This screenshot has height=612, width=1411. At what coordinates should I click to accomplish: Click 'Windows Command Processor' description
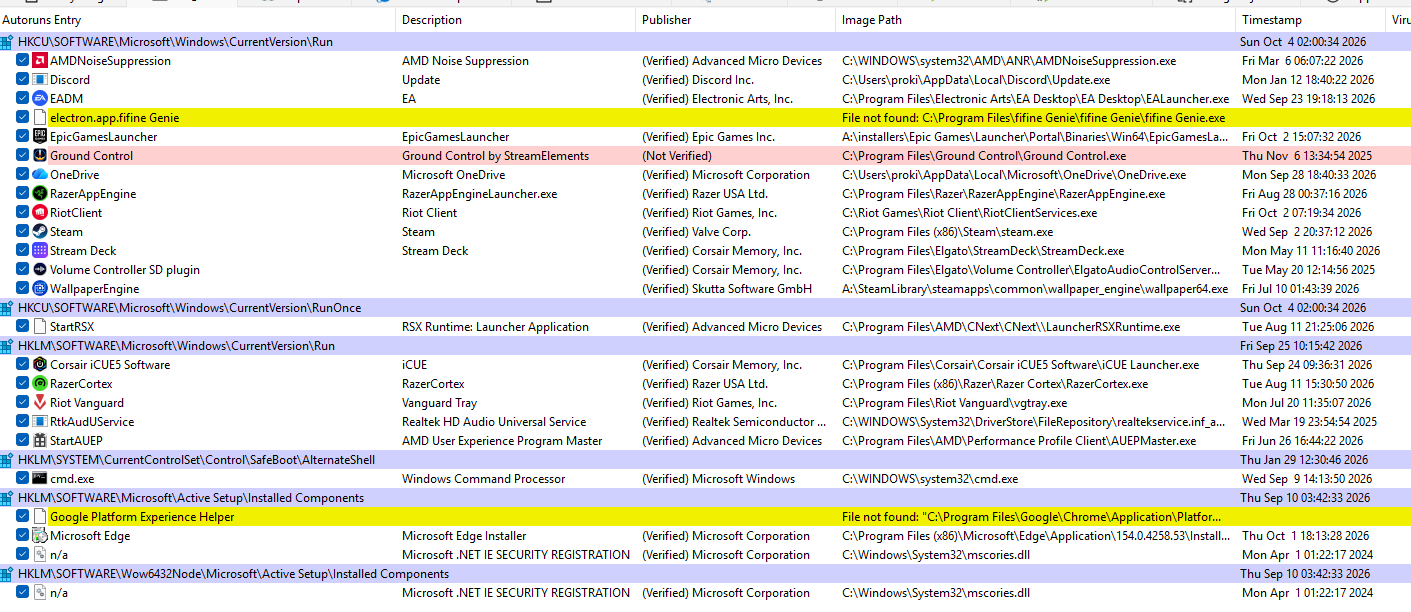[x=483, y=479]
